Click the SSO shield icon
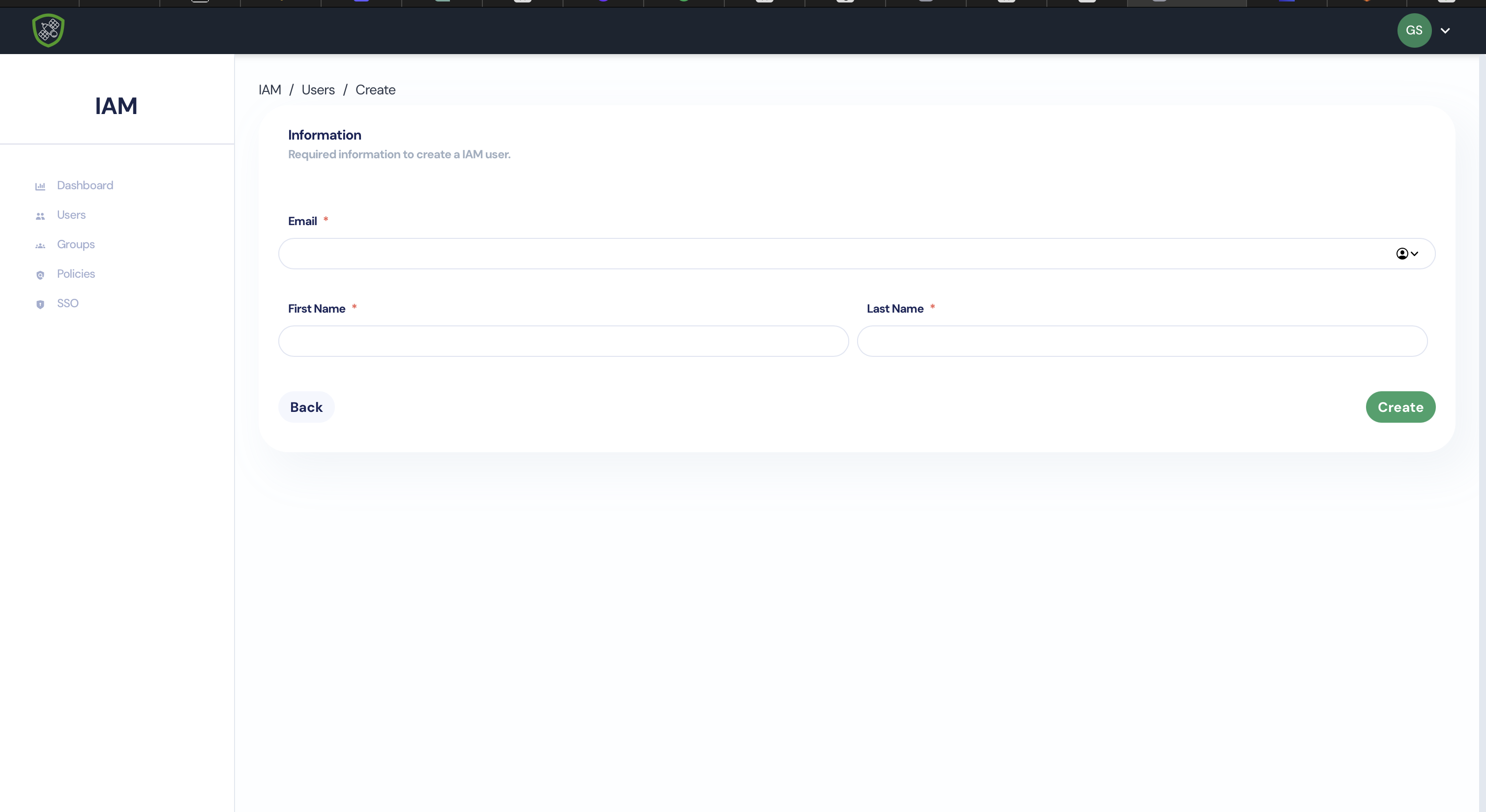This screenshot has width=1486, height=812. tap(40, 305)
